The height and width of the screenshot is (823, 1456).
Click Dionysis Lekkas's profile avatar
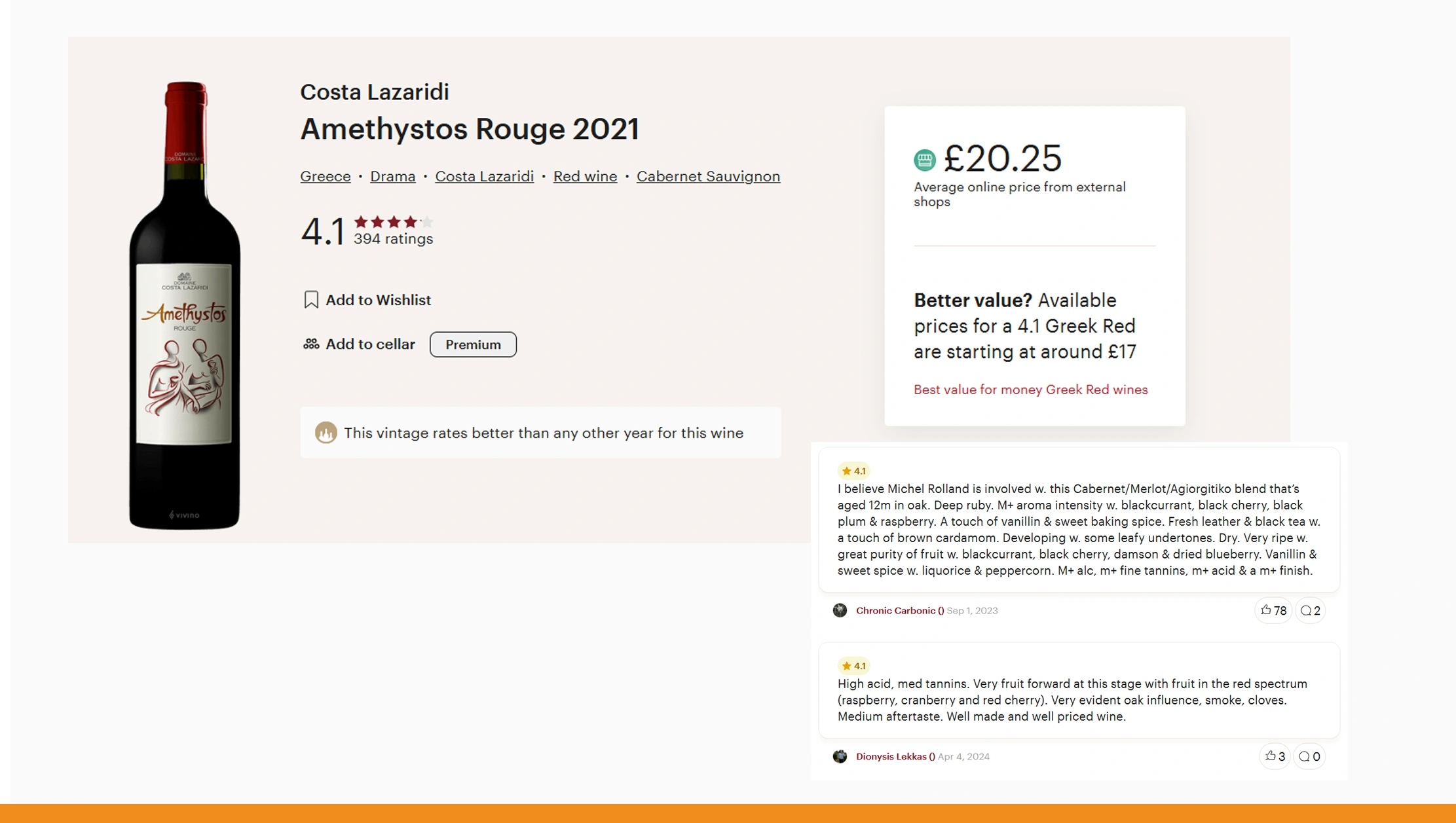pos(840,756)
